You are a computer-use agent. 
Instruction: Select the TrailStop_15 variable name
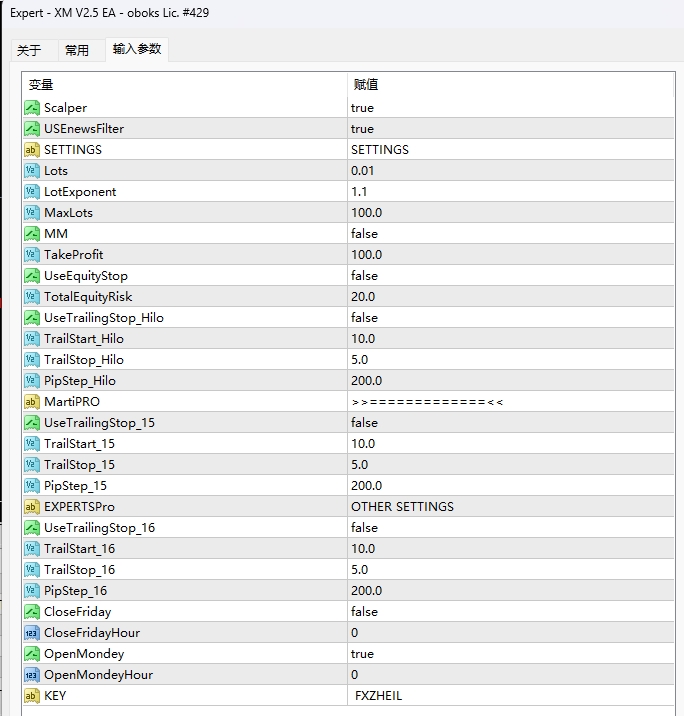79,465
